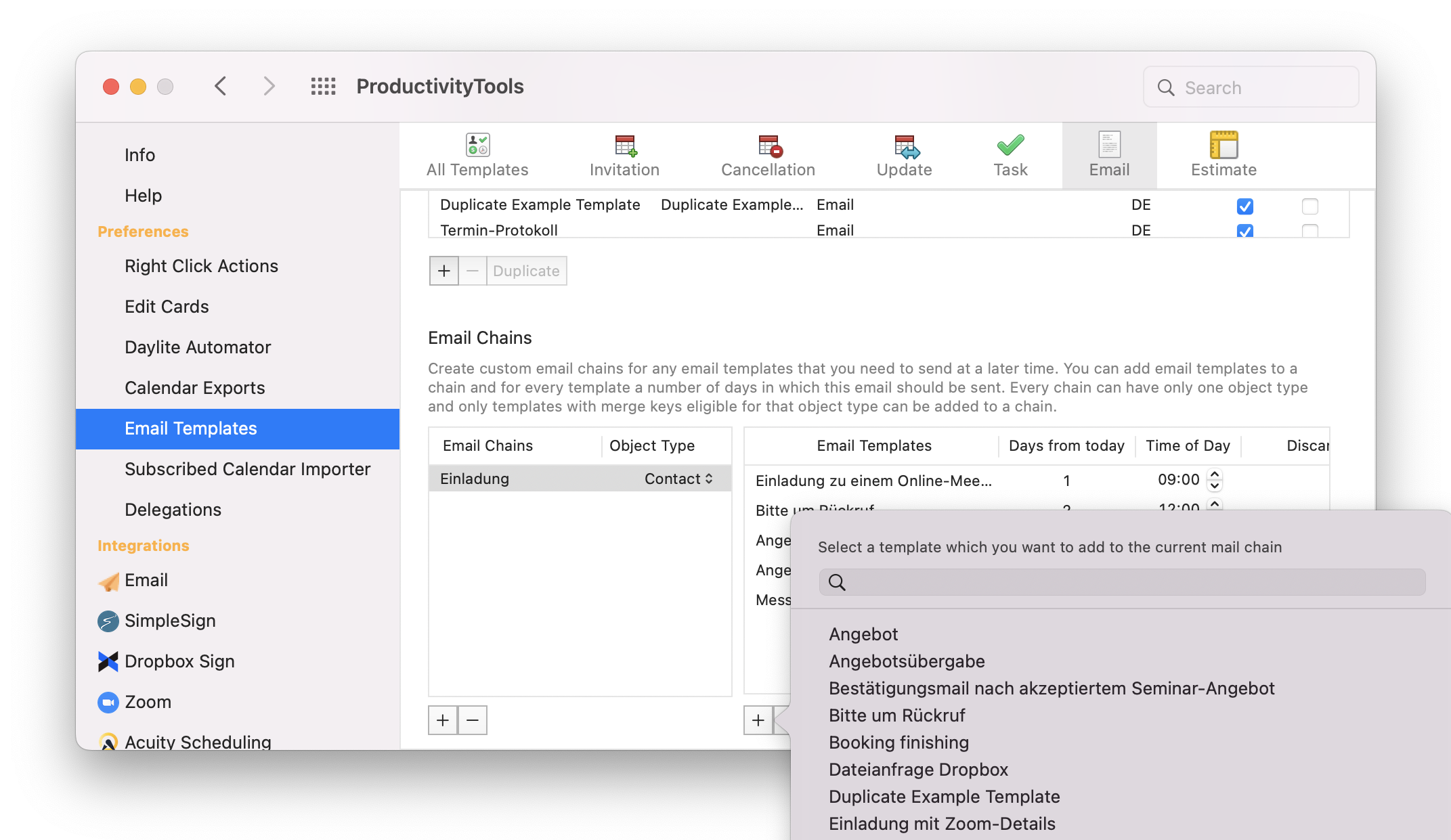Open Daylite Automator preferences
This screenshot has height=840, width=1451.
198,347
